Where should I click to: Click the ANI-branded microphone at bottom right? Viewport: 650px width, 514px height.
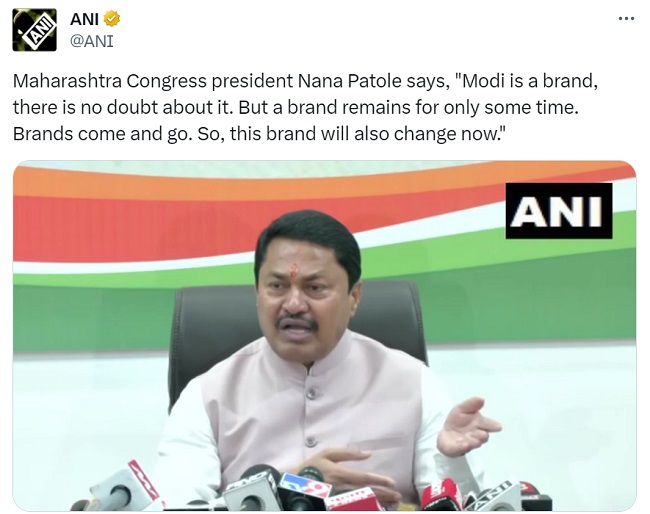coord(497,497)
